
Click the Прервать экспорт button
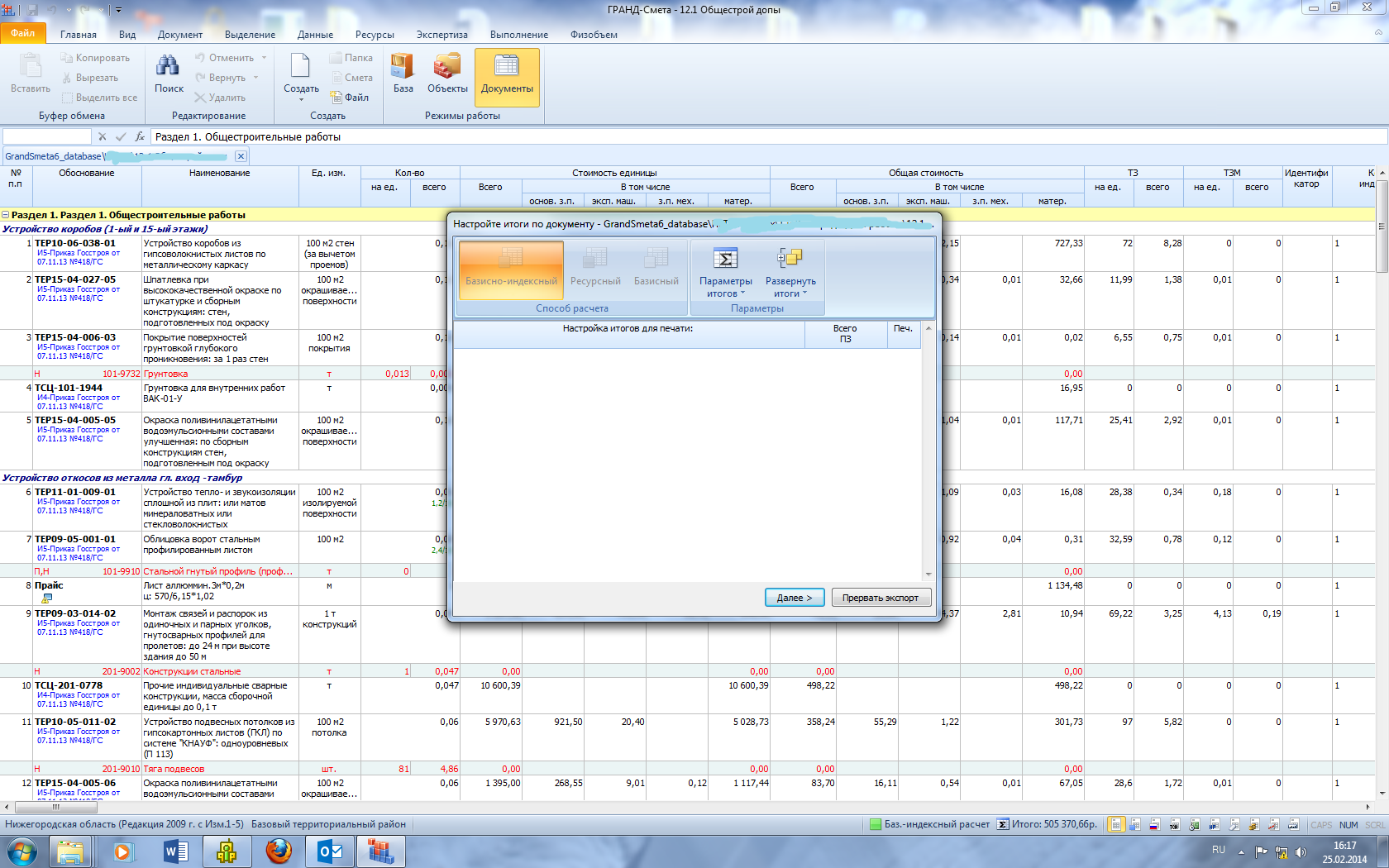click(880, 598)
